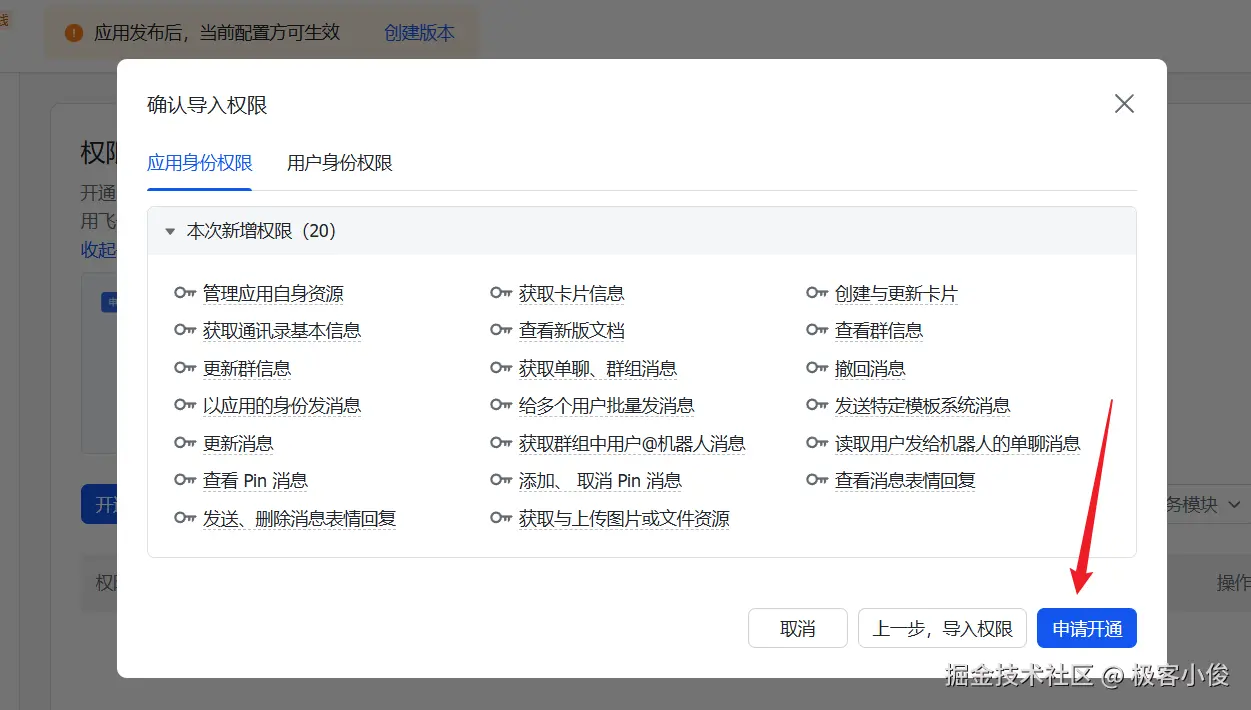This screenshot has width=1251, height=710.
Task: Click the 申请开通 button
Action: click(x=1087, y=629)
